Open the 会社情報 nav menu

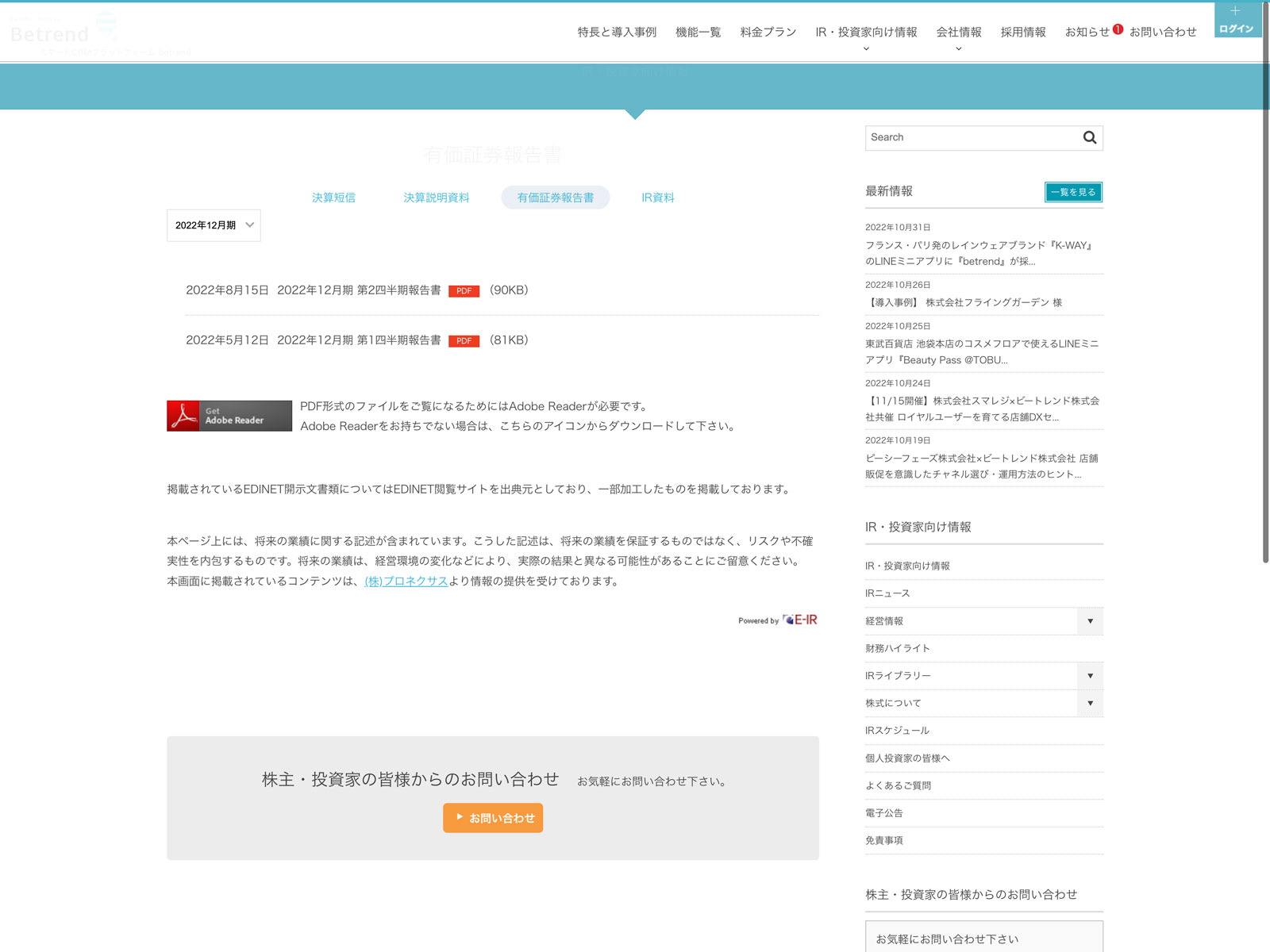tap(958, 33)
